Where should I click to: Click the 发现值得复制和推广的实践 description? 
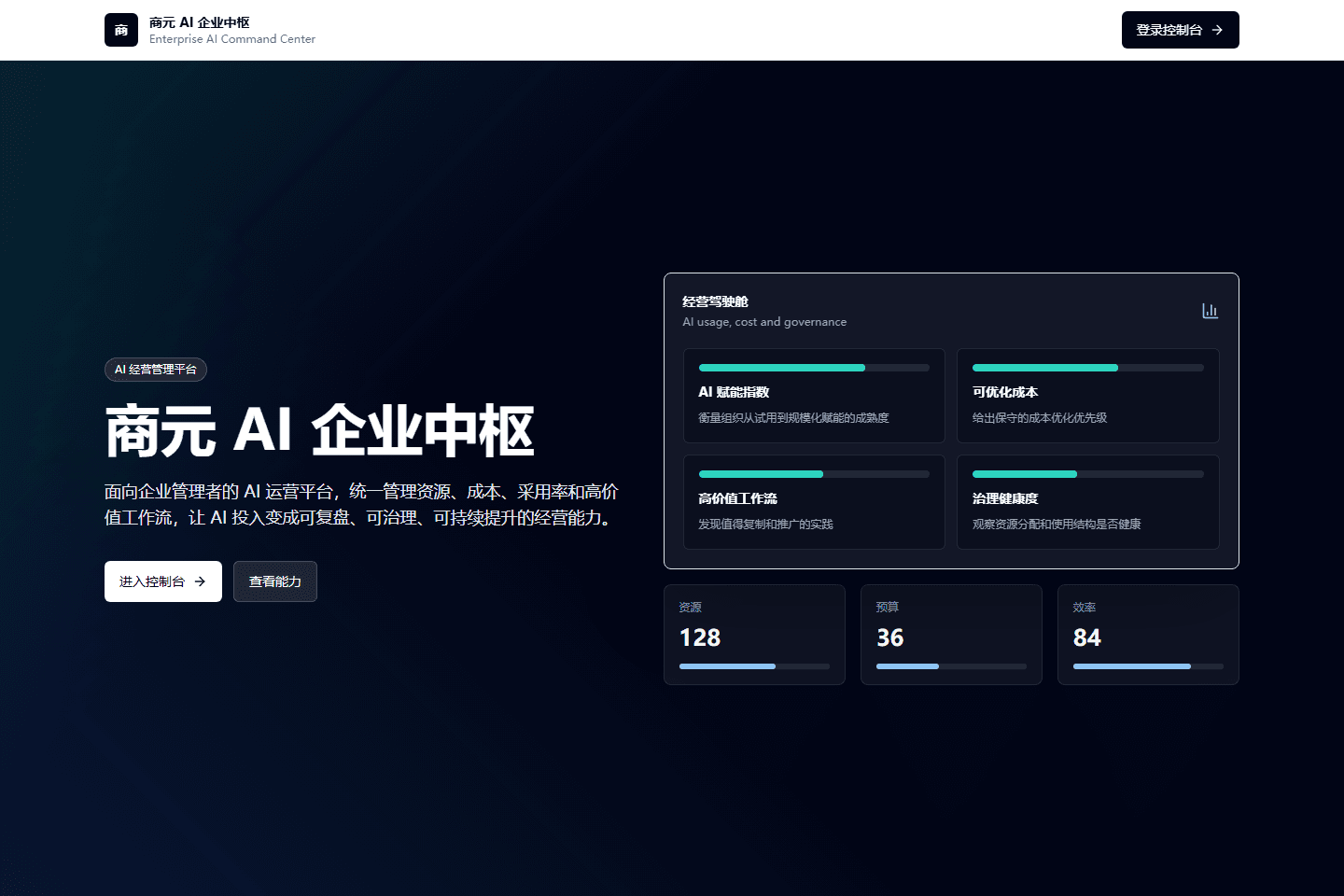tap(765, 525)
